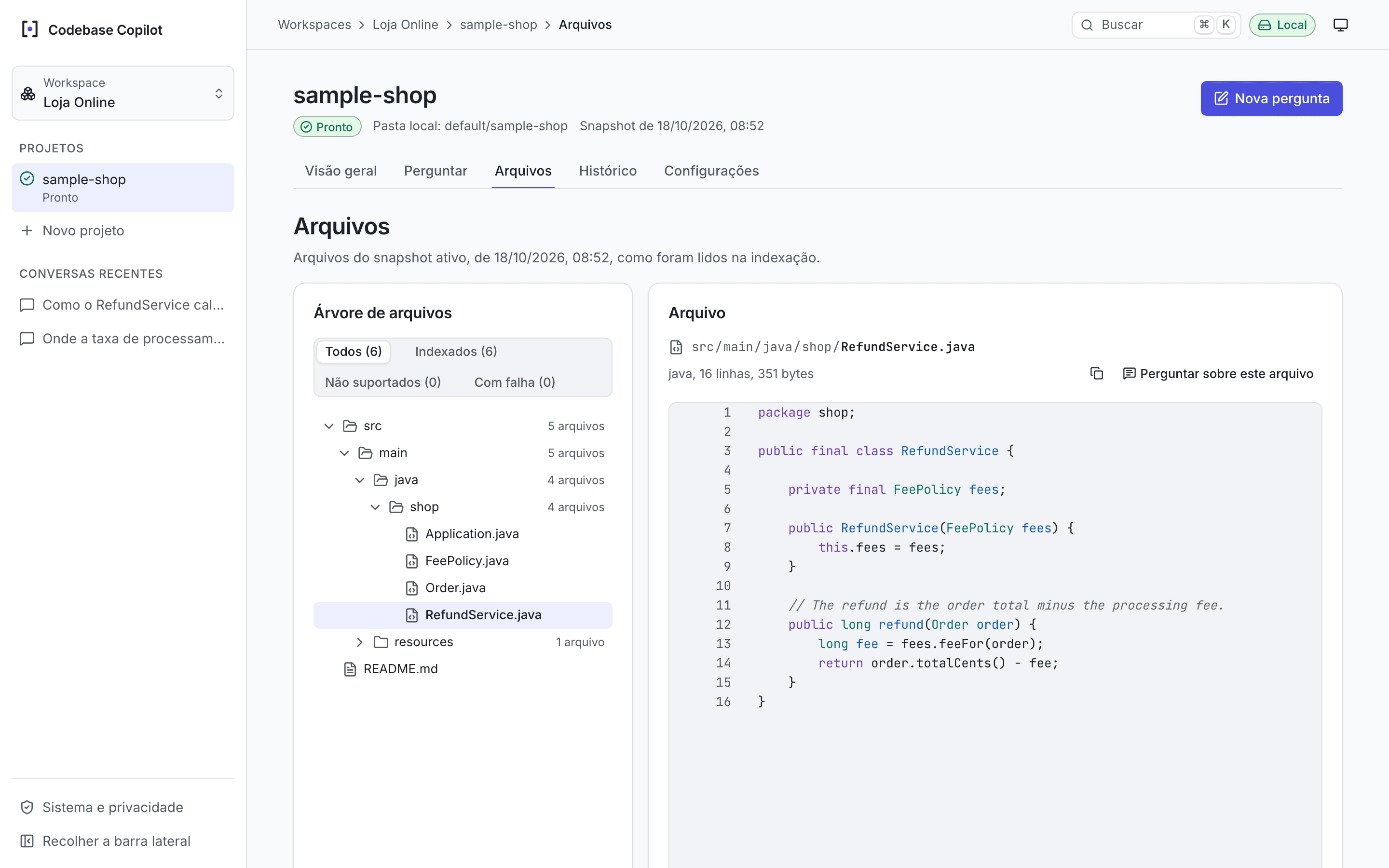The width and height of the screenshot is (1389, 868).
Task: Click the display monitor icon in header
Action: coord(1340,25)
